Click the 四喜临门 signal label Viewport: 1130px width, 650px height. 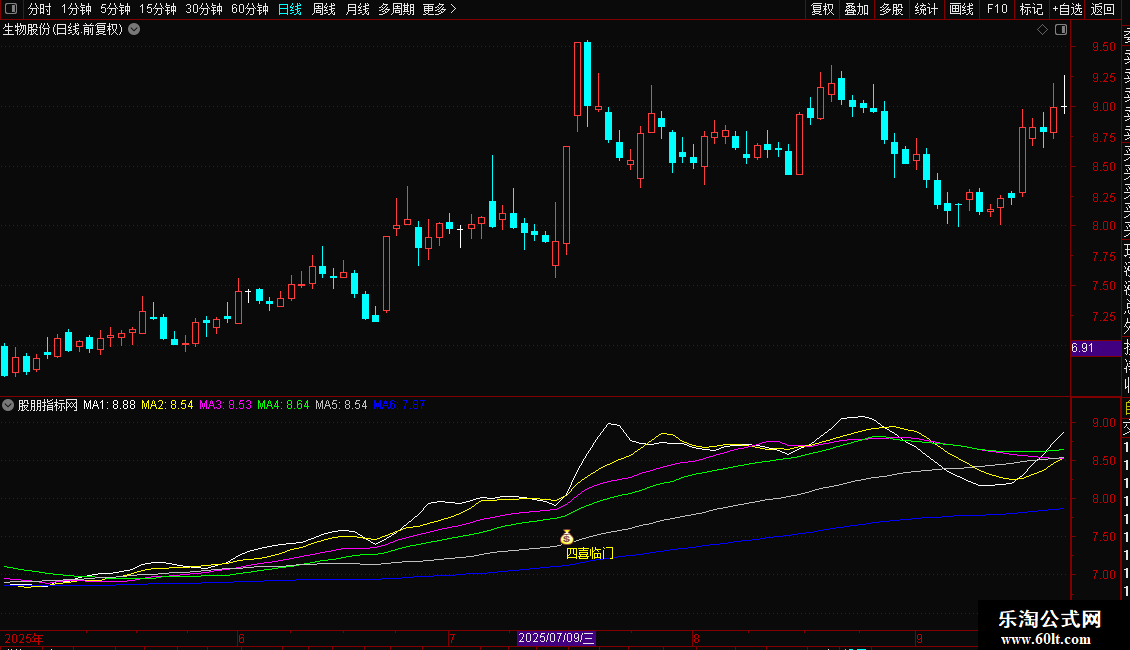[590, 553]
